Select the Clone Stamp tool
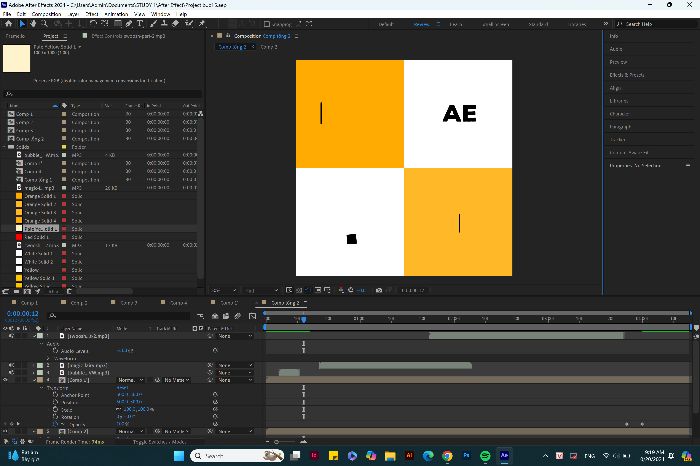The image size is (700, 466). (164, 24)
